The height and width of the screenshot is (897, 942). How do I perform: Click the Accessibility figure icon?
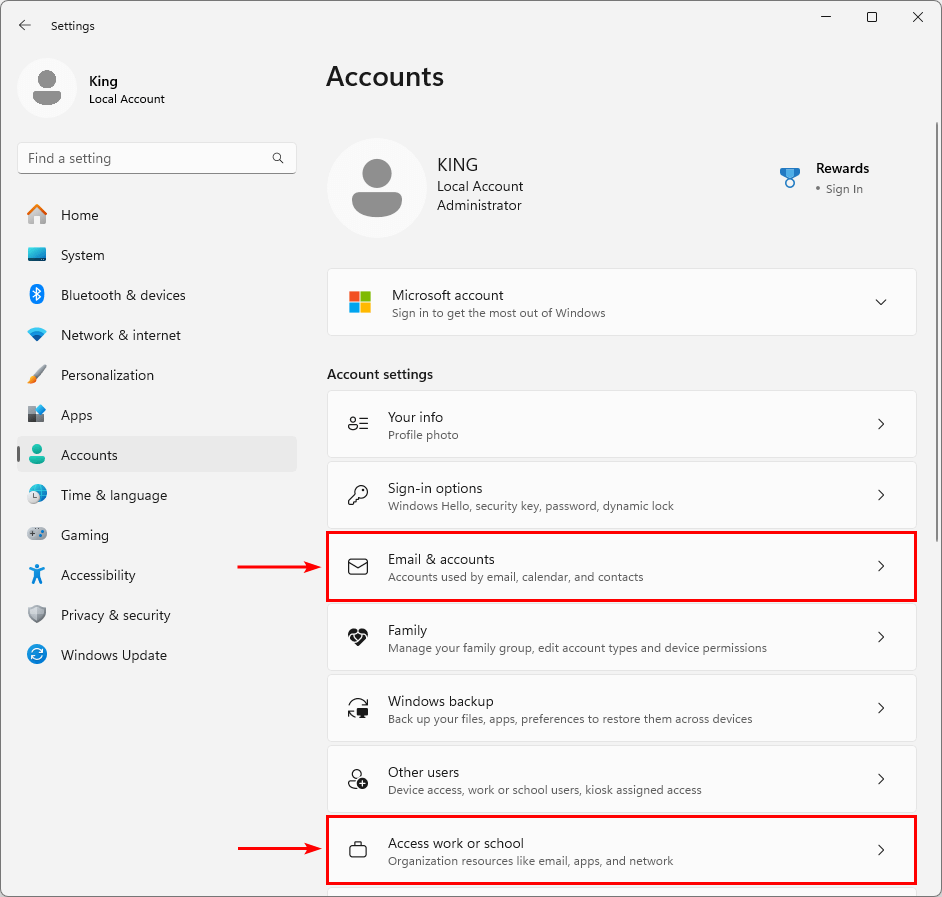point(37,575)
